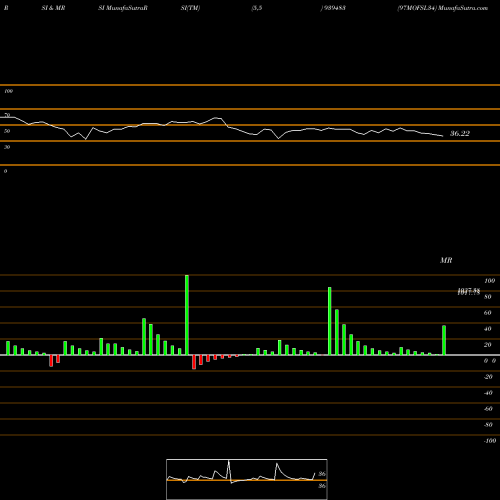Screen dimensions: 500x500
Task: Click the RSI axis label 100
Action: [9, 91]
